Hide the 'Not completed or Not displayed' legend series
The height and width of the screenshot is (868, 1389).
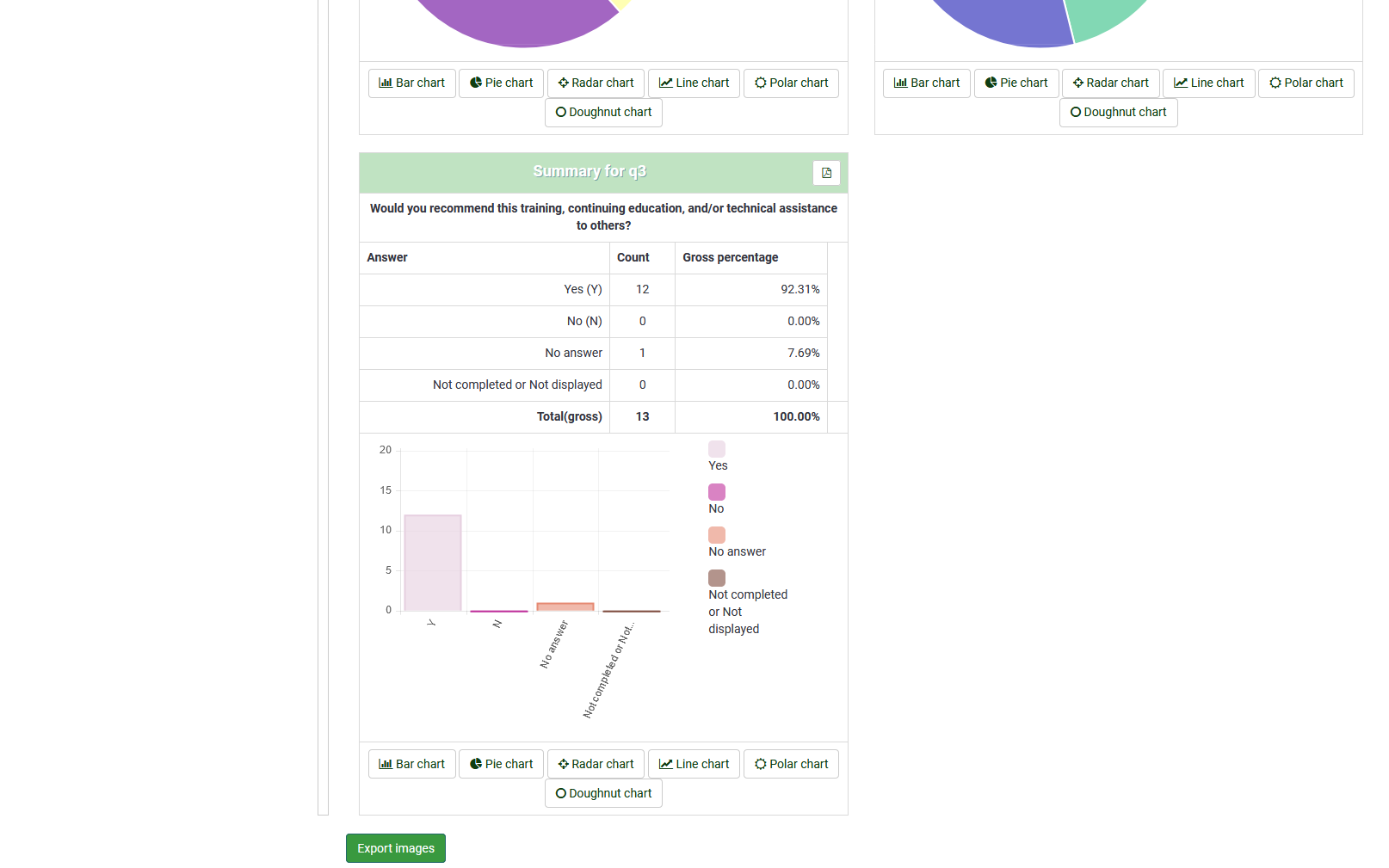click(746, 603)
